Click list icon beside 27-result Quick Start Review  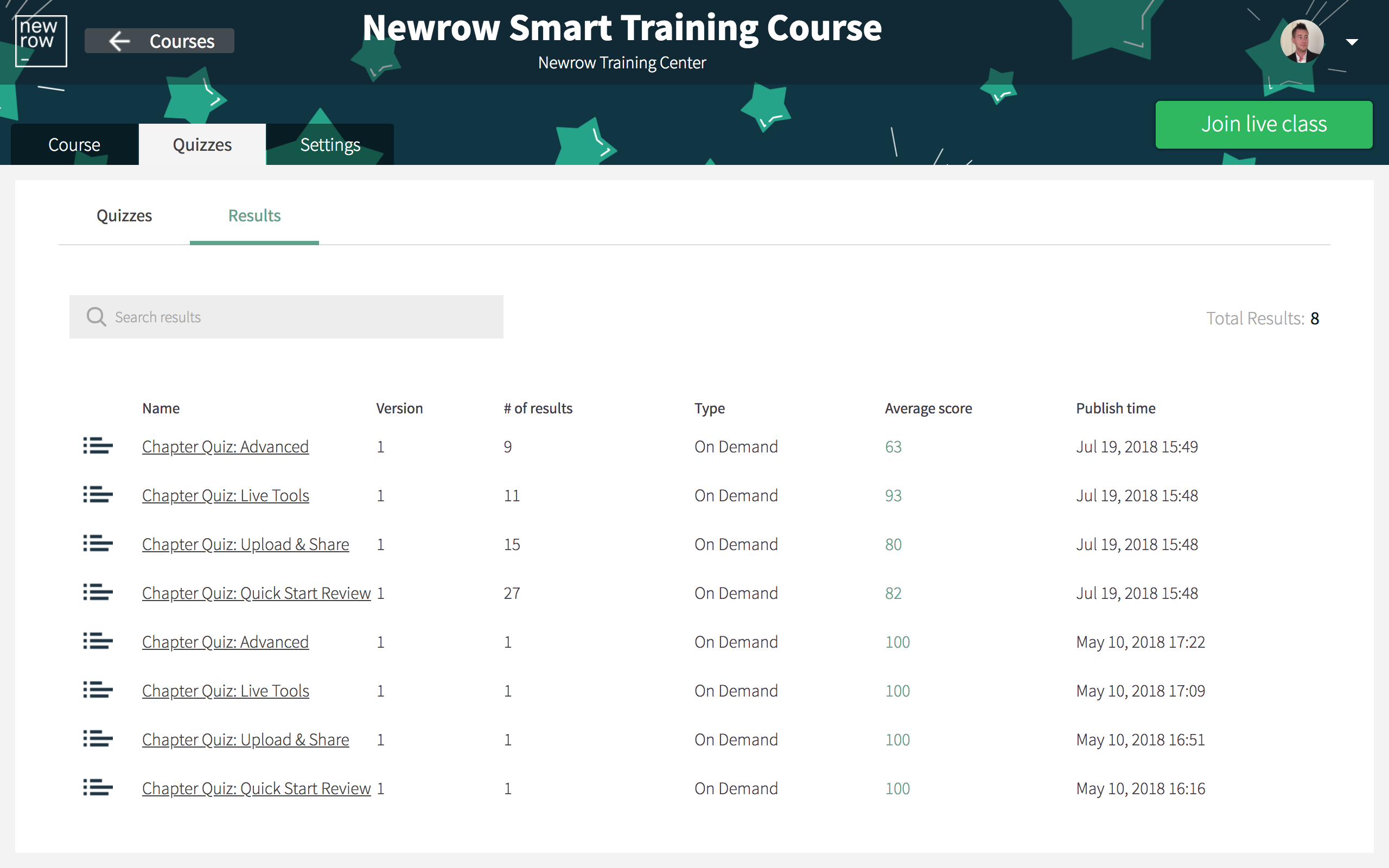click(x=98, y=592)
